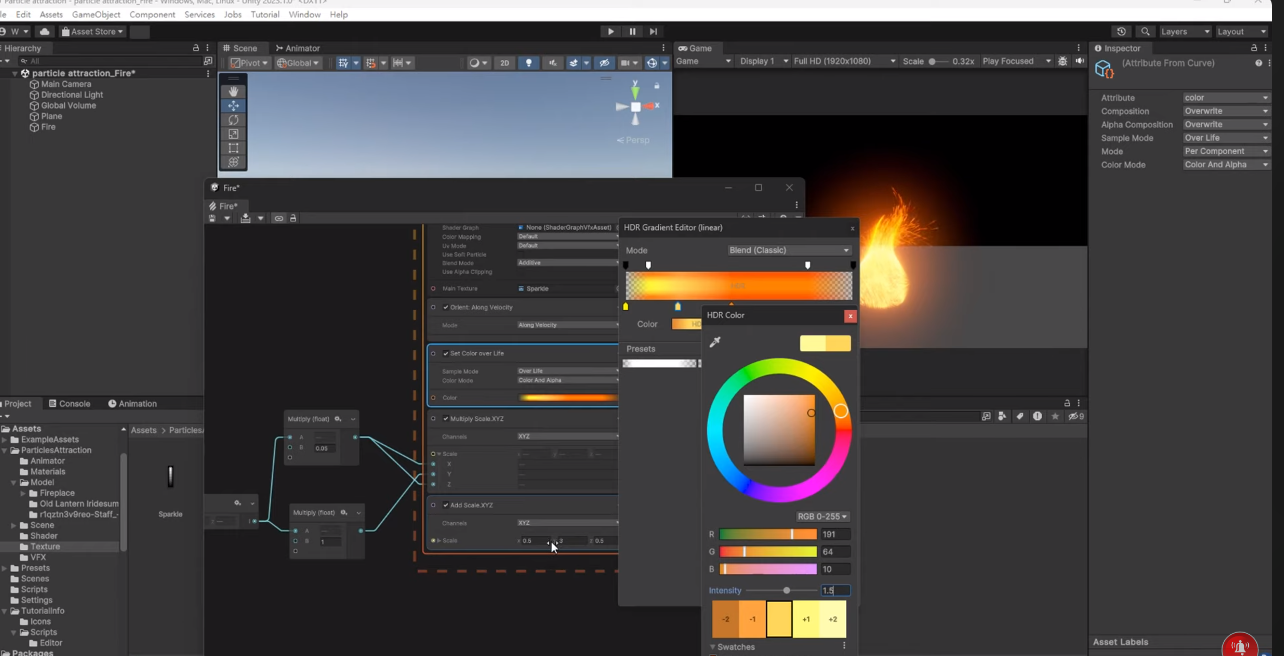Select the Rotate tool icon
This screenshot has height=656, width=1284.
tap(233, 119)
